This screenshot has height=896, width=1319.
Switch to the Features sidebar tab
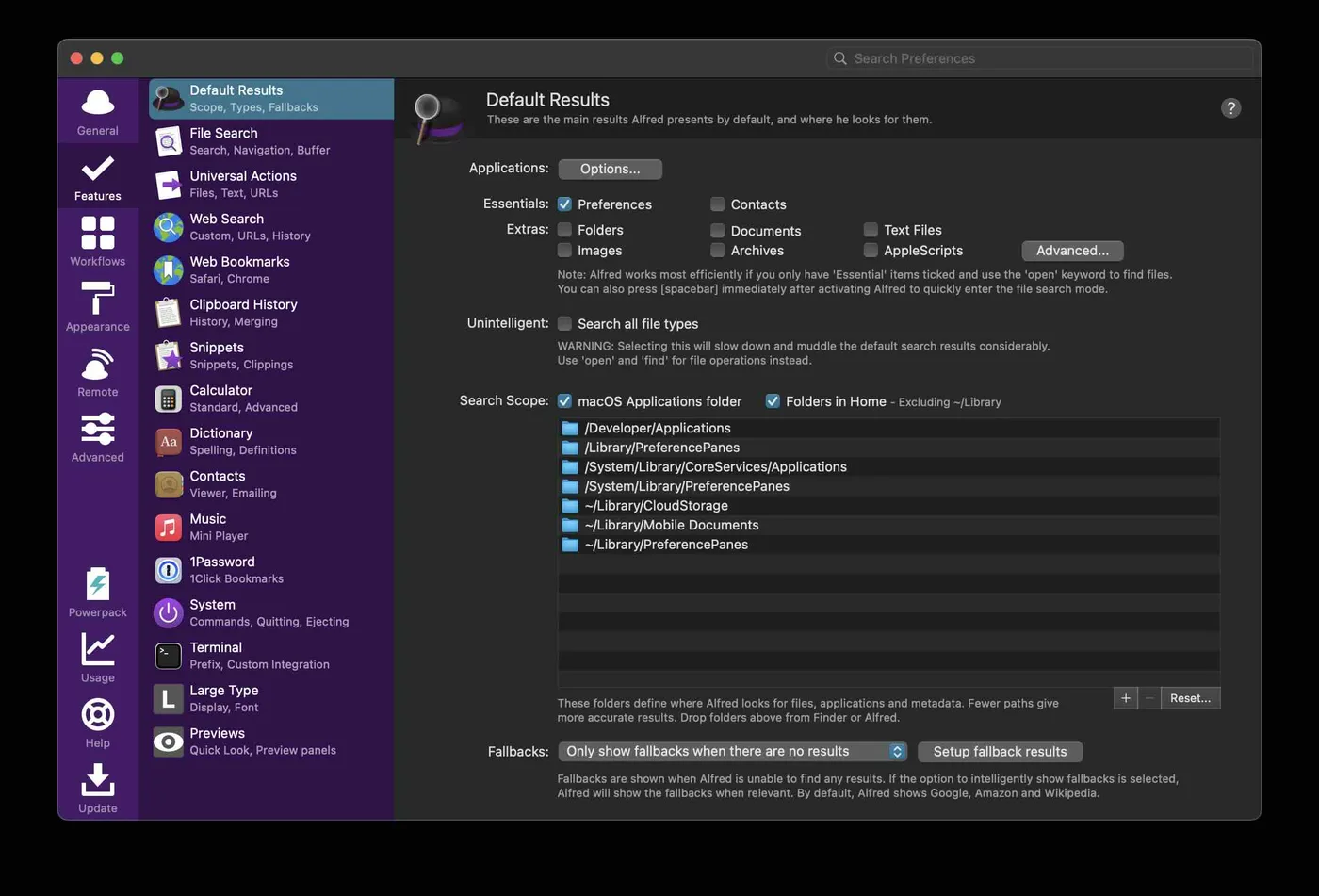[97, 175]
